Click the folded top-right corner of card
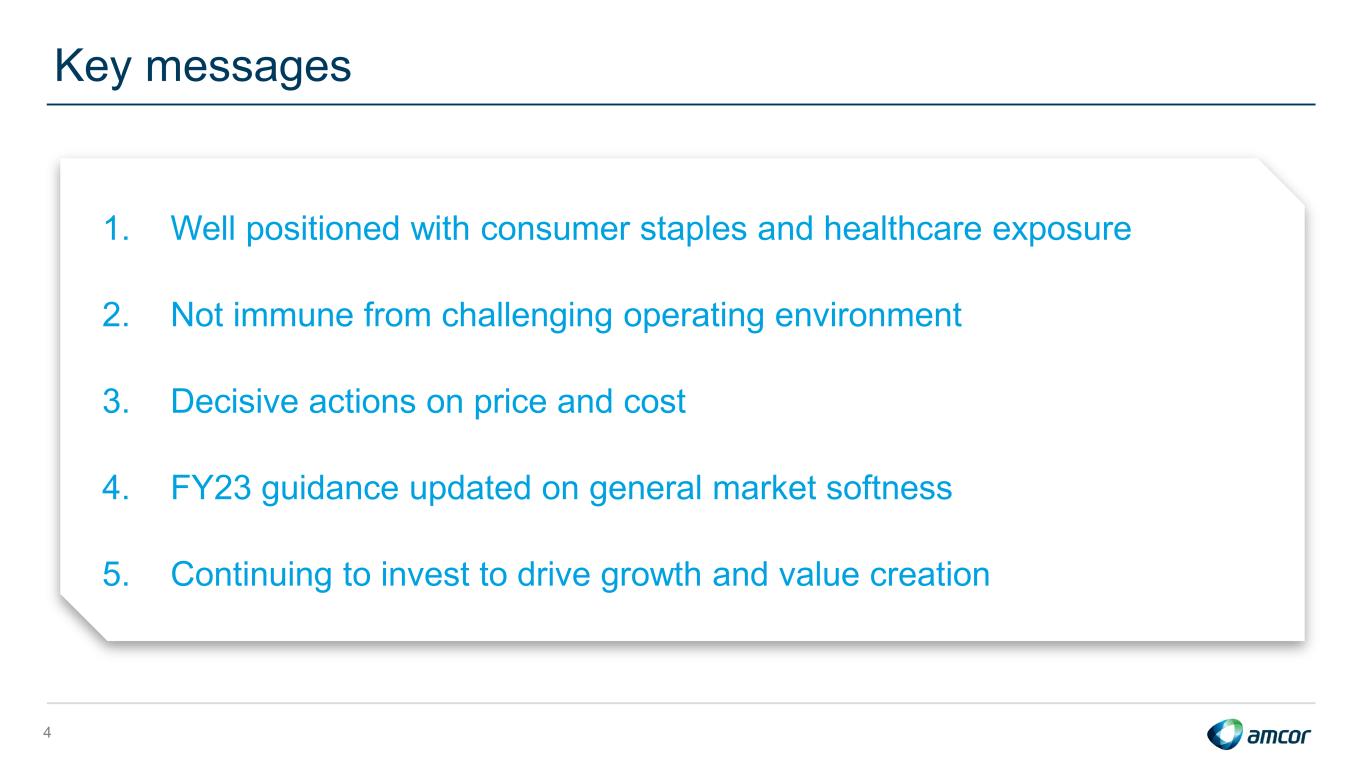This screenshot has width=1365, height=768. pos(1283,180)
